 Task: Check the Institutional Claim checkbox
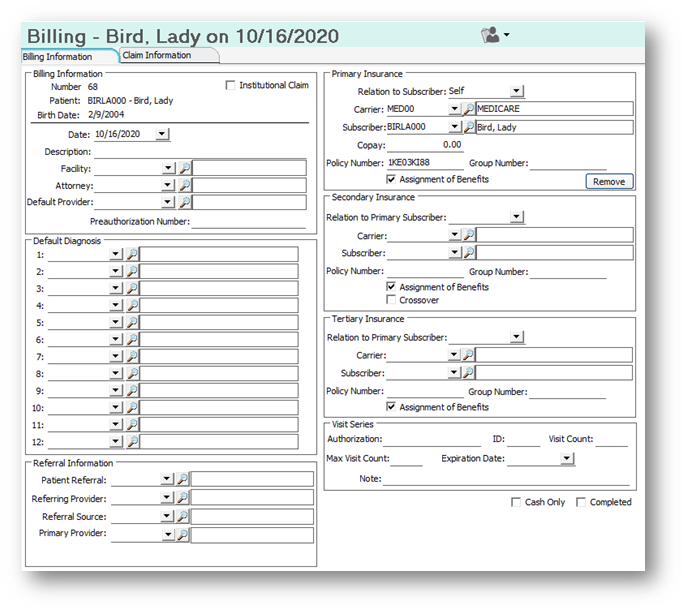pos(230,85)
